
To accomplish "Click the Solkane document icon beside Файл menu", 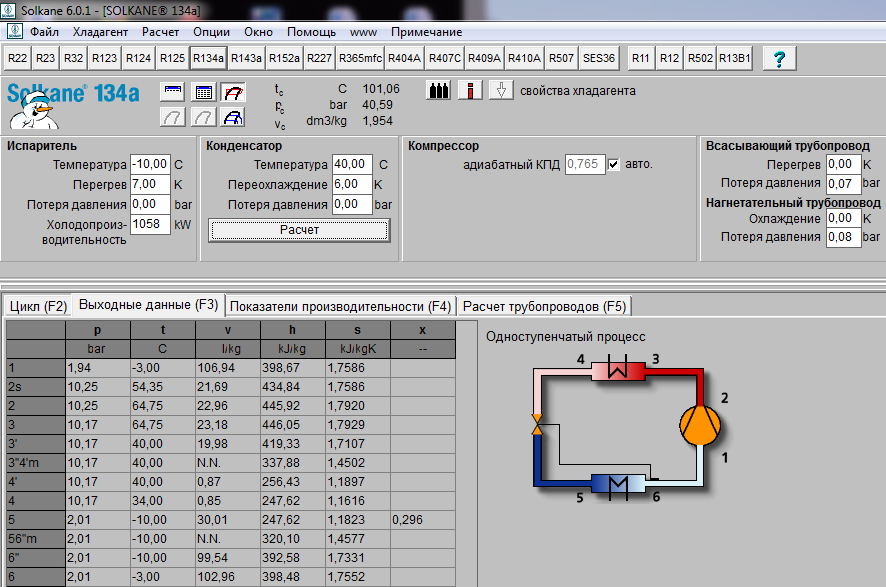I will (14, 31).
